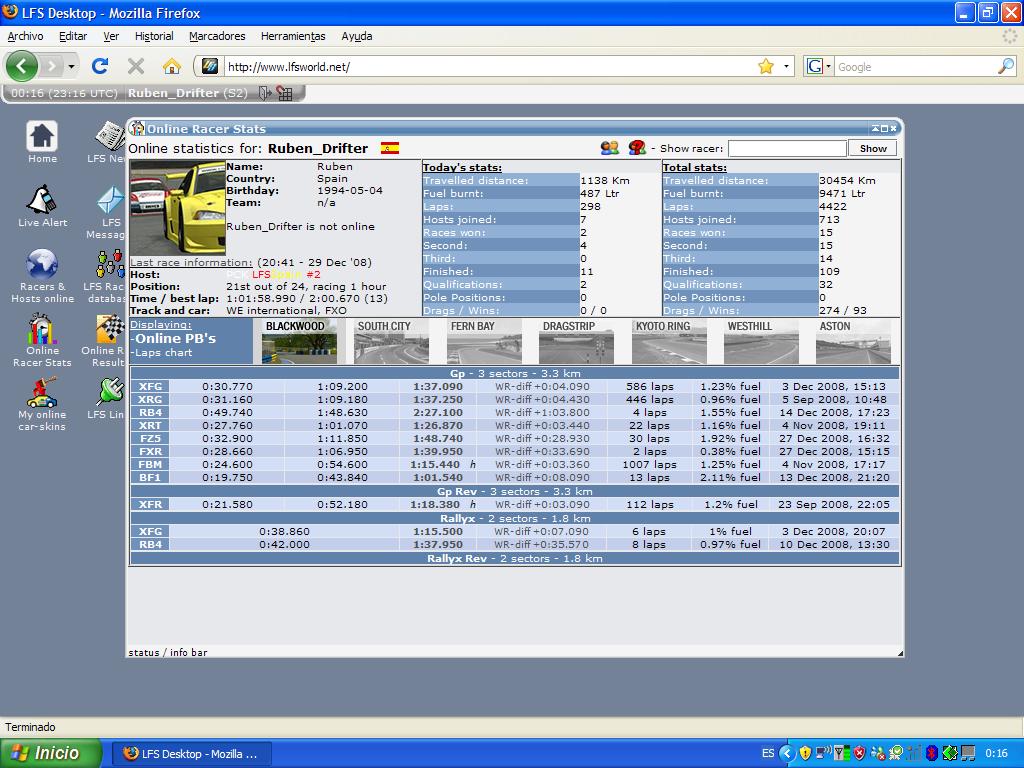Click the FBM car row label
This screenshot has width=1024, height=768.
click(x=150, y=464)
